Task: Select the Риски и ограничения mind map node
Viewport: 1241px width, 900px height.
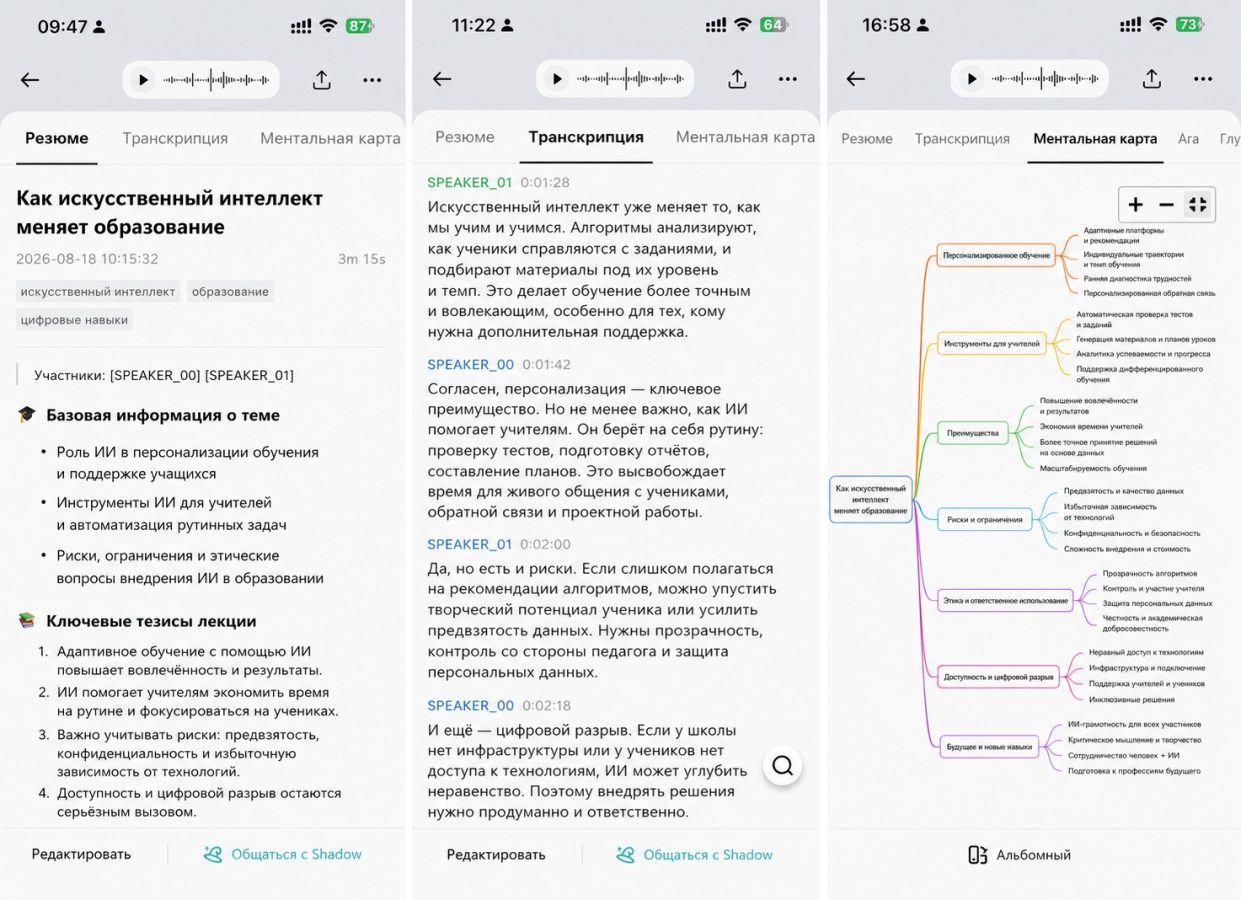Action: click(x=985, y=519)
